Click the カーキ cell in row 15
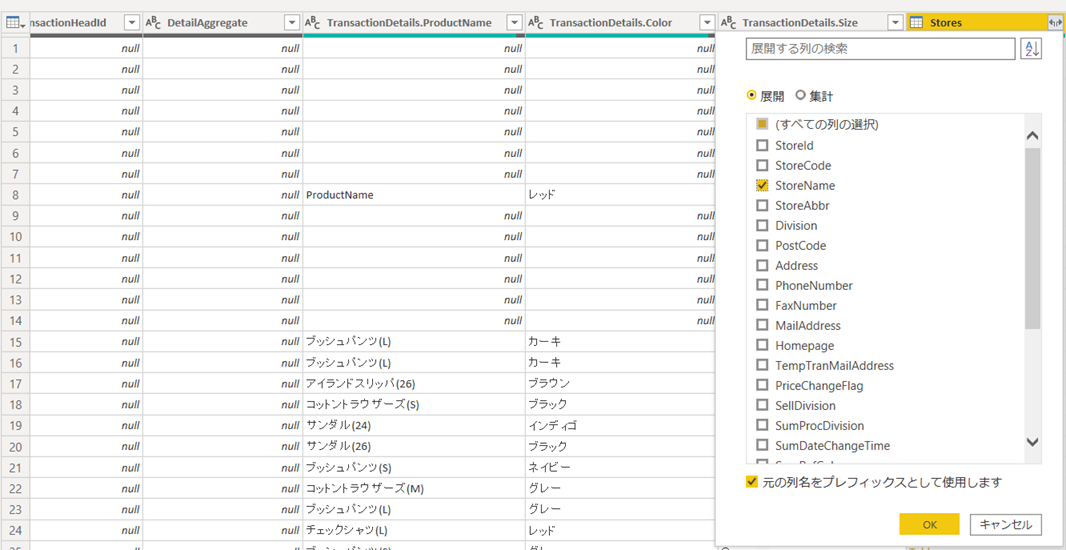Screen dimensions: 1066x550 click(x=621, y=341)
